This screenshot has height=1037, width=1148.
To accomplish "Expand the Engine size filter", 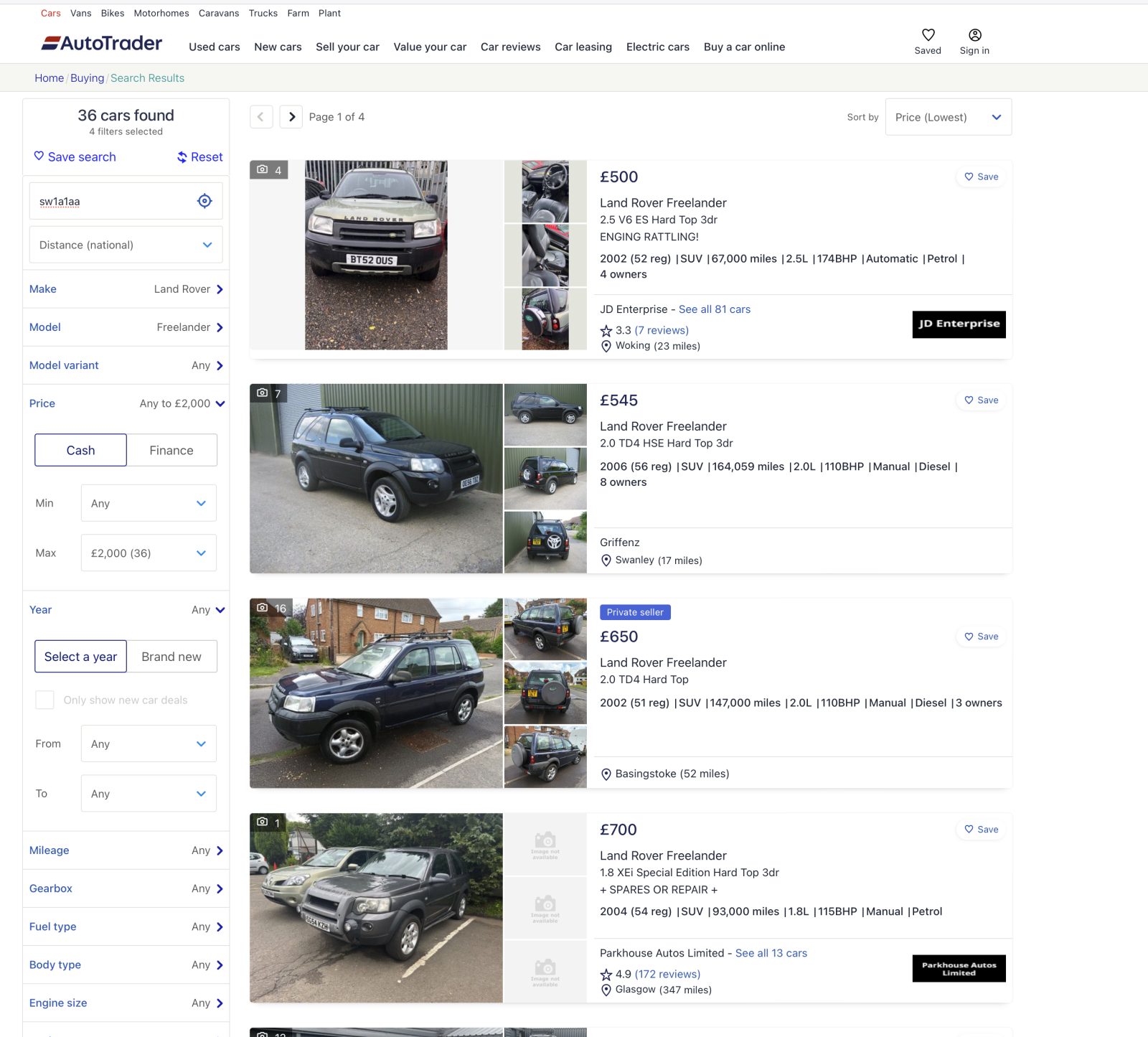I will (x=126, y=1003).
